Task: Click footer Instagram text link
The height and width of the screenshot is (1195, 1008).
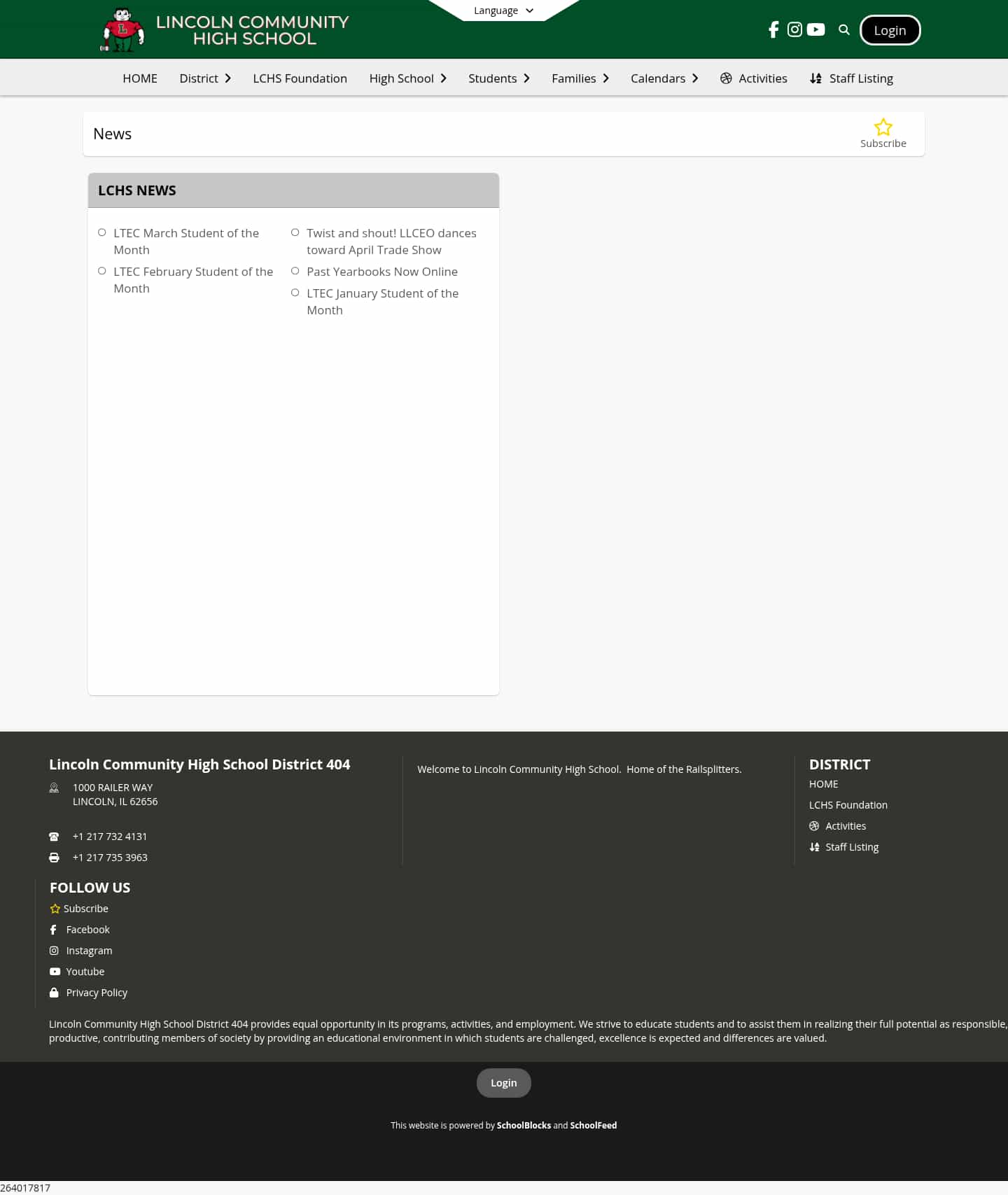Action: coord(89,951)
